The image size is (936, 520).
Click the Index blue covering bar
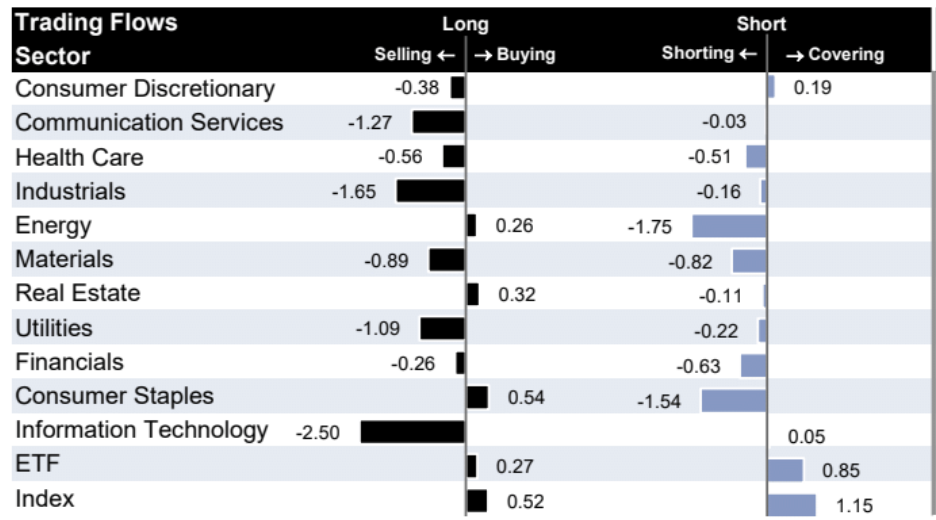coord(792,505)
